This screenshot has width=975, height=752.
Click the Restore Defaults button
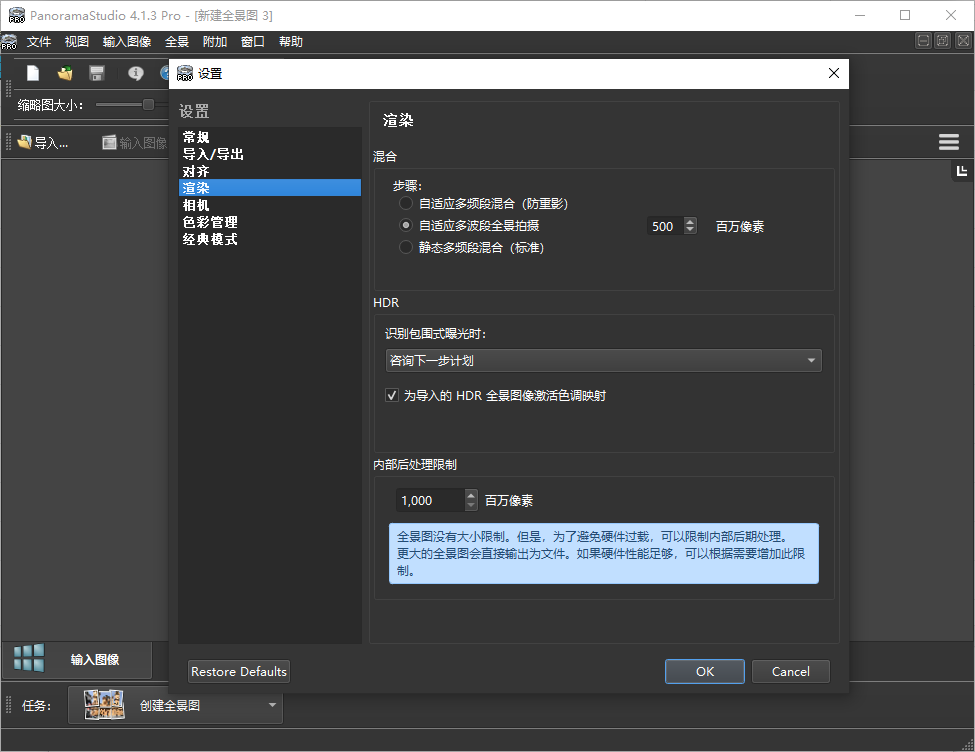point(238,671)
